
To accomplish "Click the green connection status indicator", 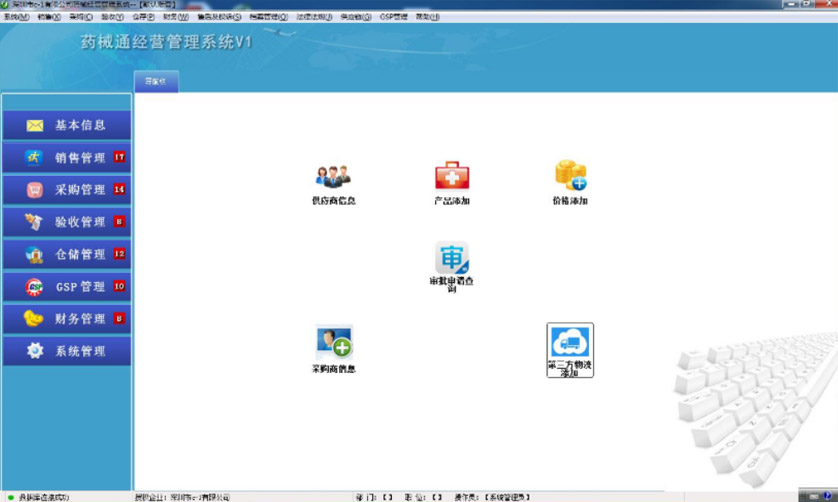I will [x=11, y=497].
